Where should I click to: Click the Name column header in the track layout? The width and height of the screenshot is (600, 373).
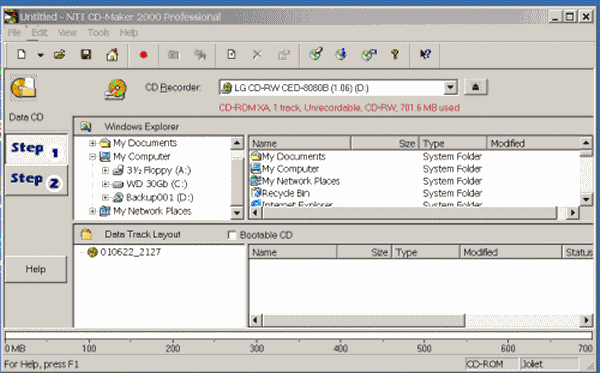coord(293,252)
